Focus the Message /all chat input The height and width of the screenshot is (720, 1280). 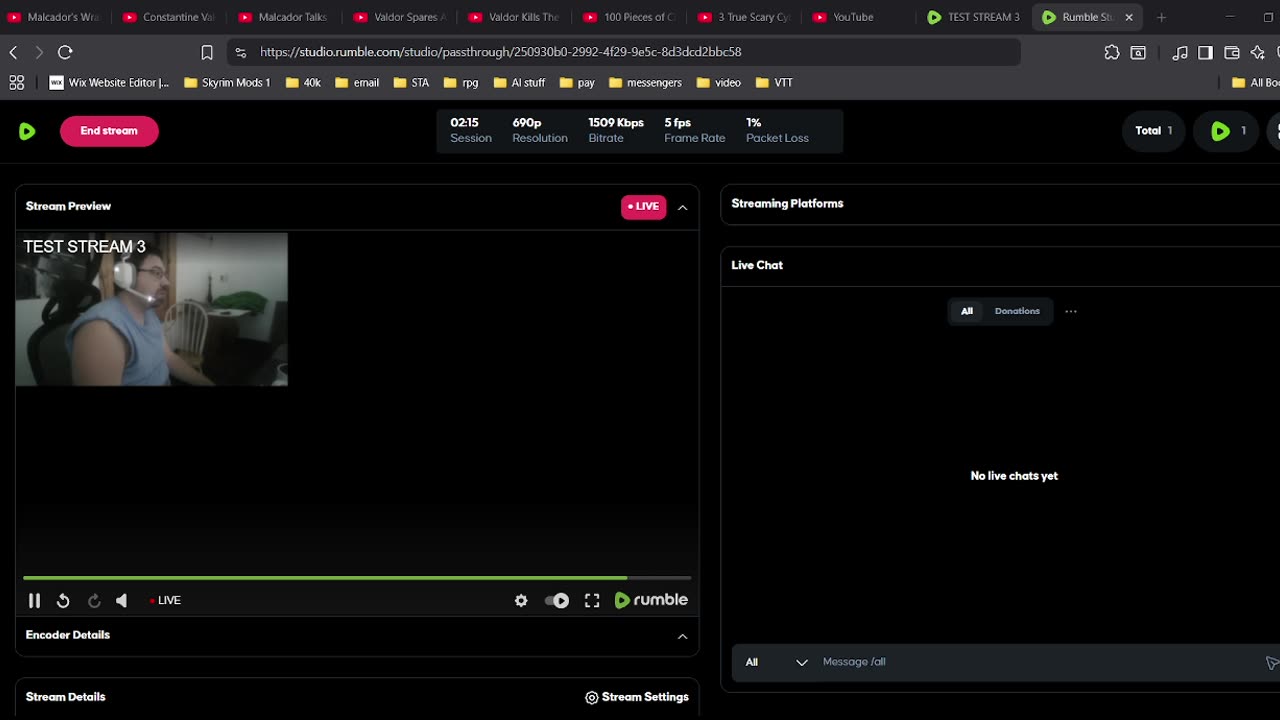click(1035, 662)
